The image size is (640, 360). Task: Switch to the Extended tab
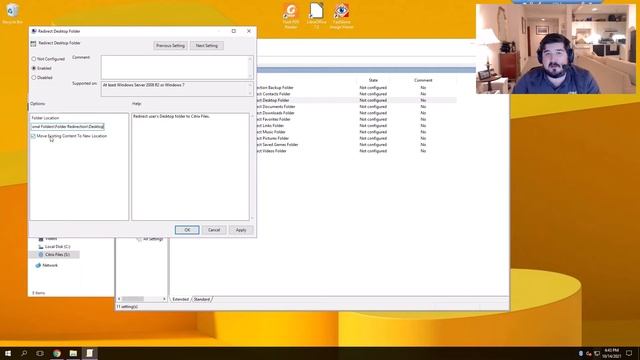tap(180, 299)
